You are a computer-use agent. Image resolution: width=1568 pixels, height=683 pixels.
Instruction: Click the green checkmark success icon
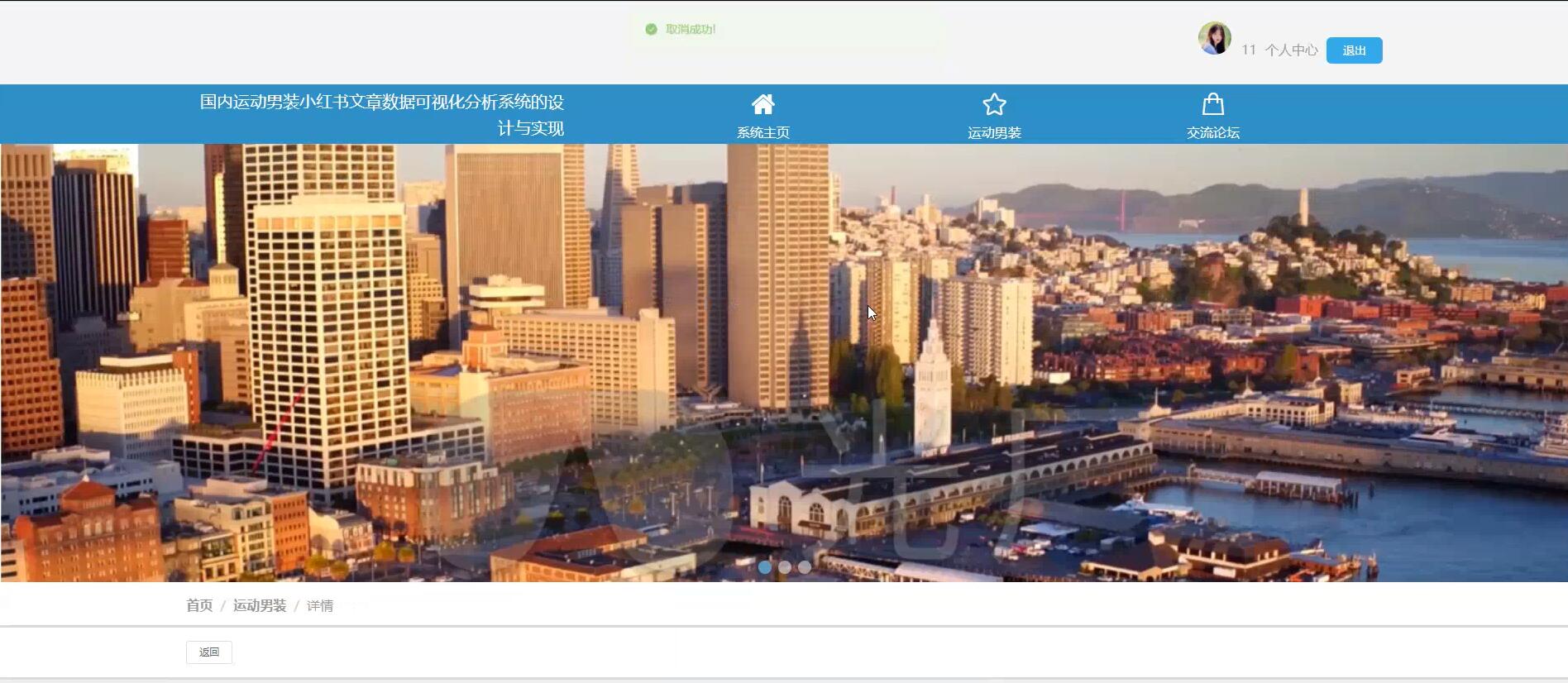[651, 30]
